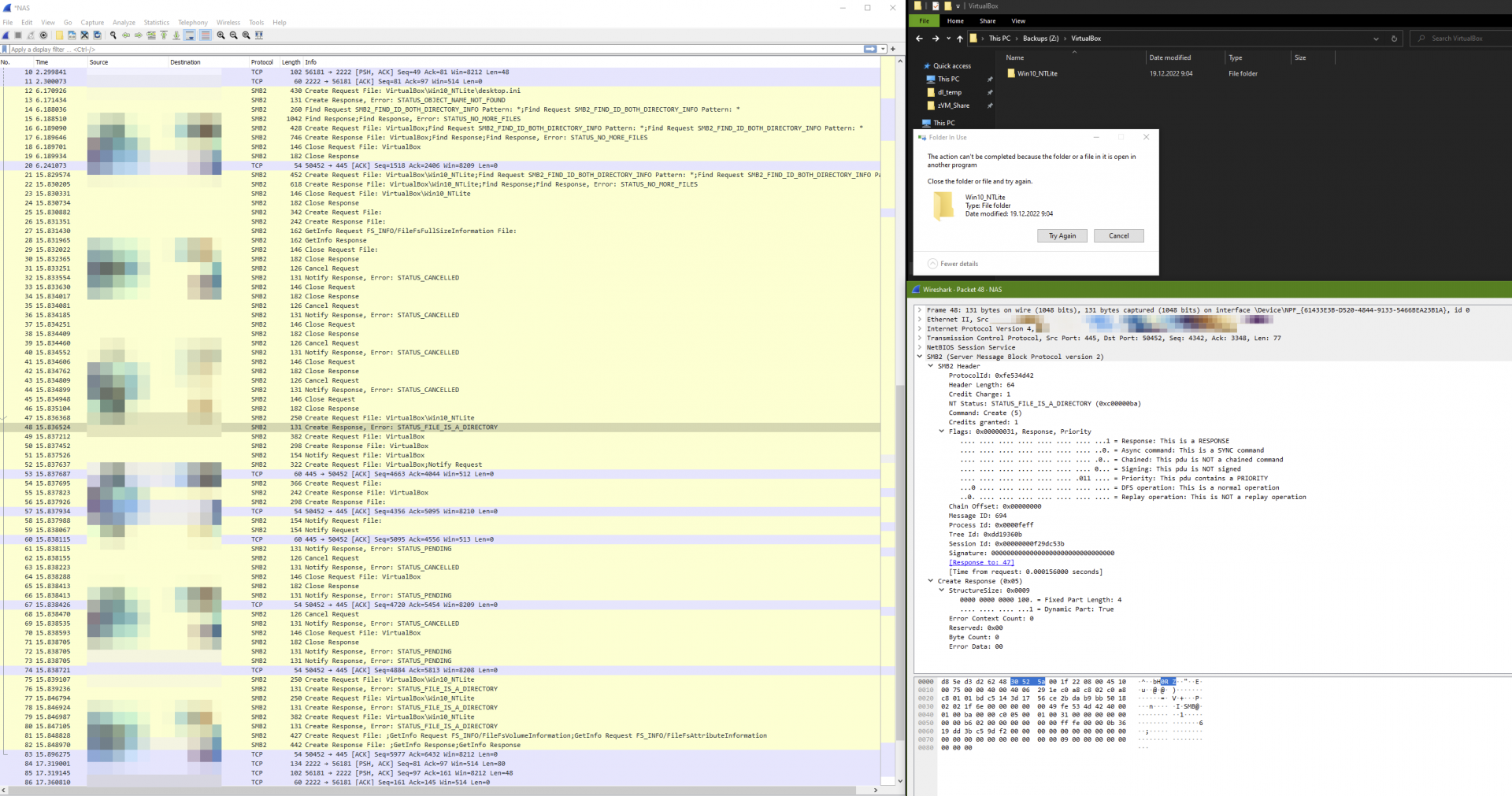Open the display filter history dropdown
The height and width of the screenshot is (796, 1512).
click(x=883, y=49)
